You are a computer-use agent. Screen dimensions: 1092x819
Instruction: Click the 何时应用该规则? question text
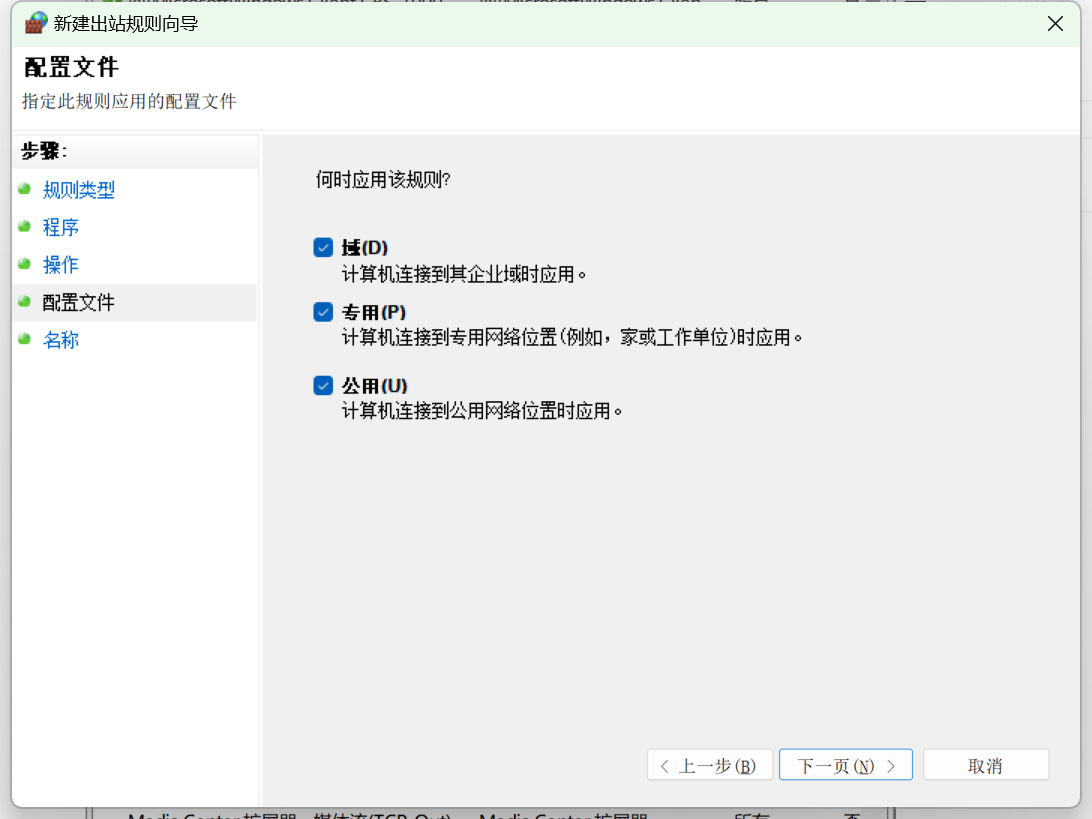383,180
